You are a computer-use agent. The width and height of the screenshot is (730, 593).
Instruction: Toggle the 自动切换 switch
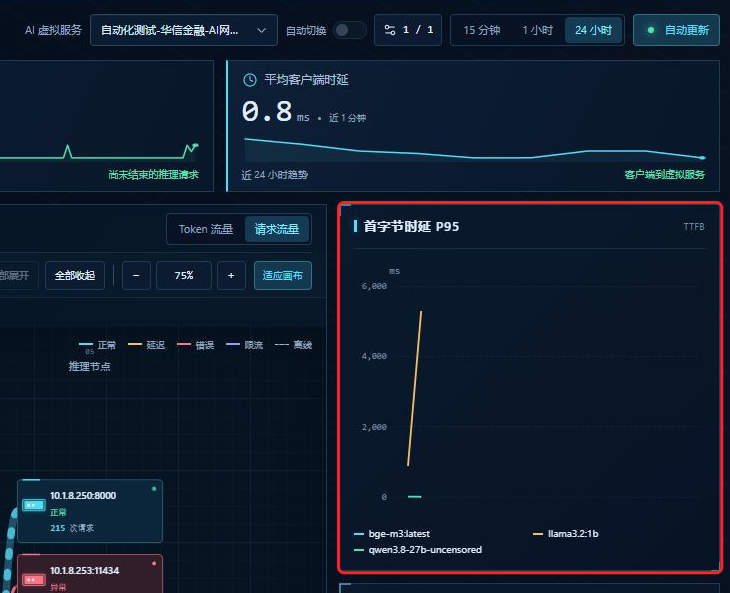(349, 30)
